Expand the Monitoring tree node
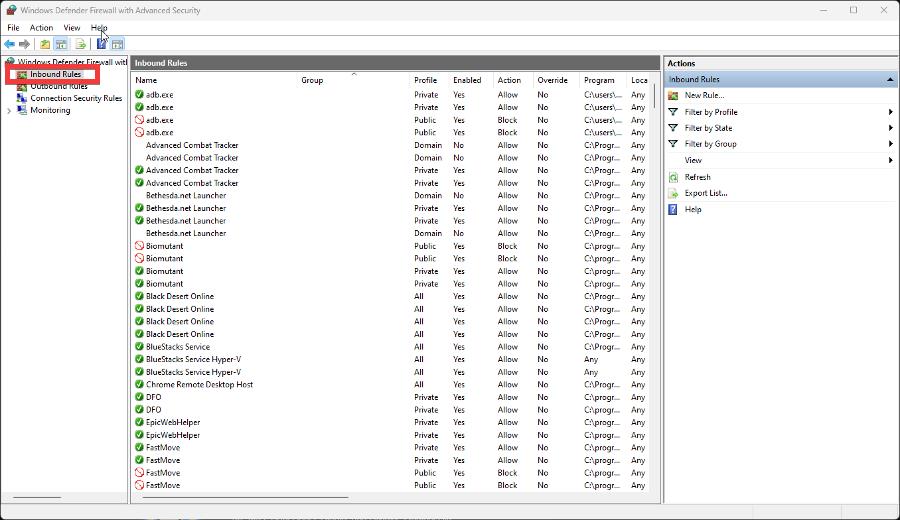The width and height of the screenshot is (900, 520). [x=9, y=111]
